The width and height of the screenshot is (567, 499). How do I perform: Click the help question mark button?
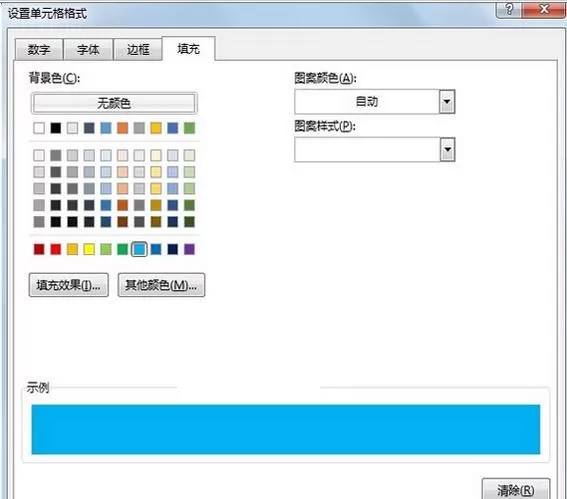tap(509, 9)
